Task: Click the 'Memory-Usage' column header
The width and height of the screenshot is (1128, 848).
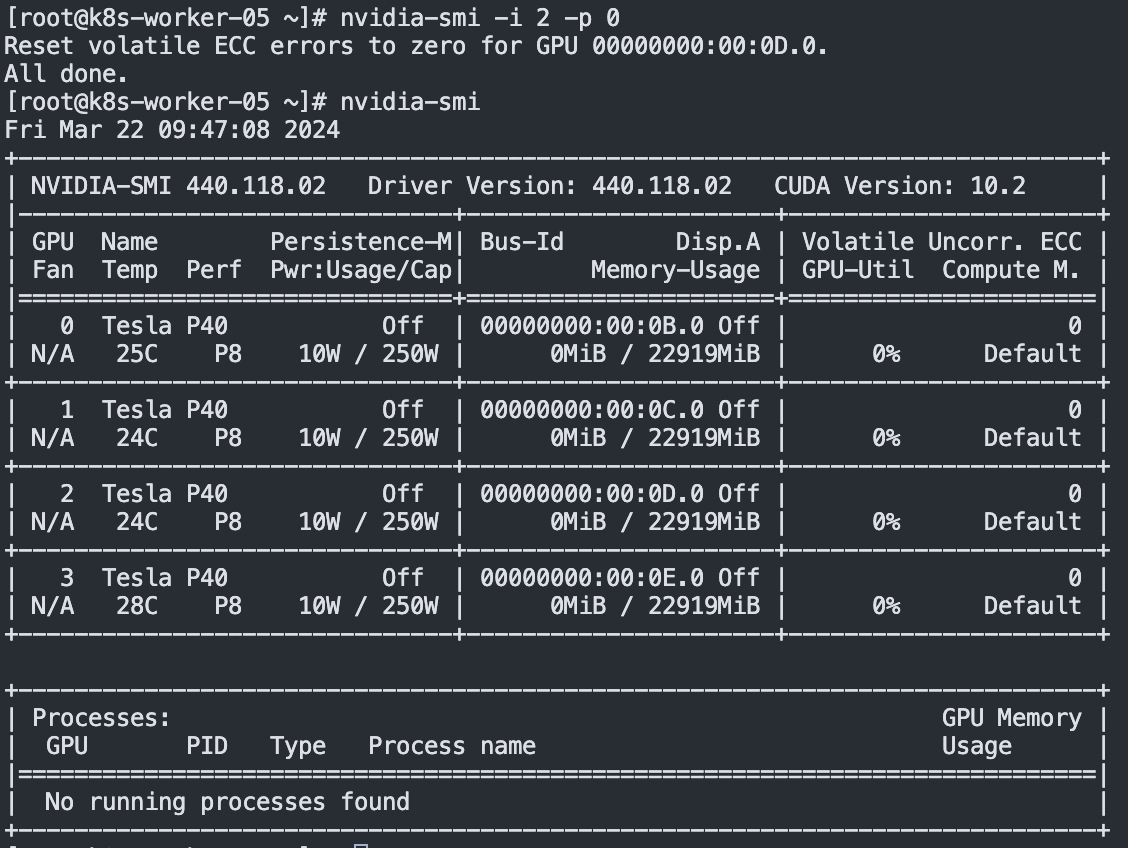Action: point(676,270)
